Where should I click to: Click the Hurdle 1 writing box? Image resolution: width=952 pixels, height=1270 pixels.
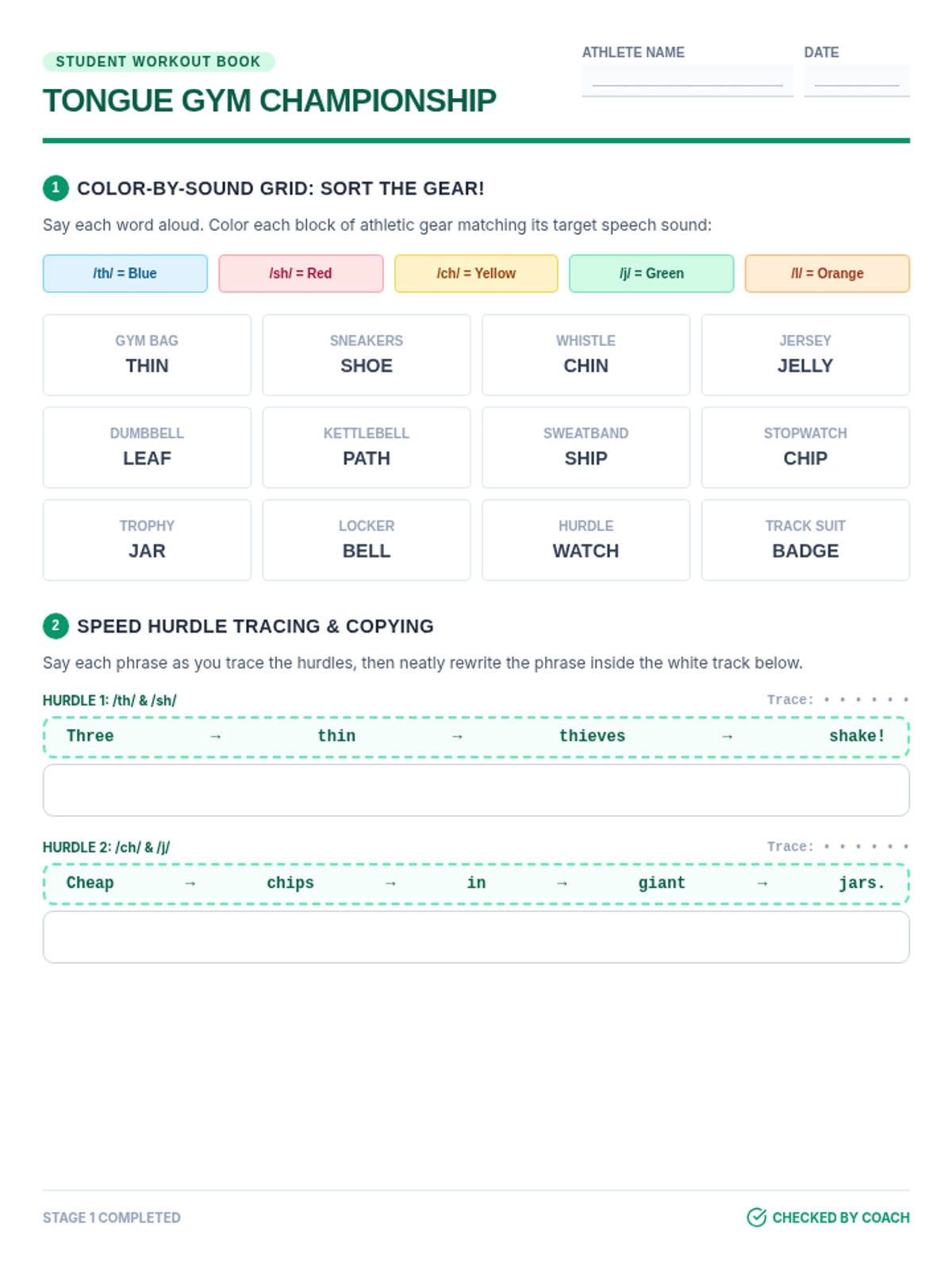pyautogui.click(x=476, y=791)
